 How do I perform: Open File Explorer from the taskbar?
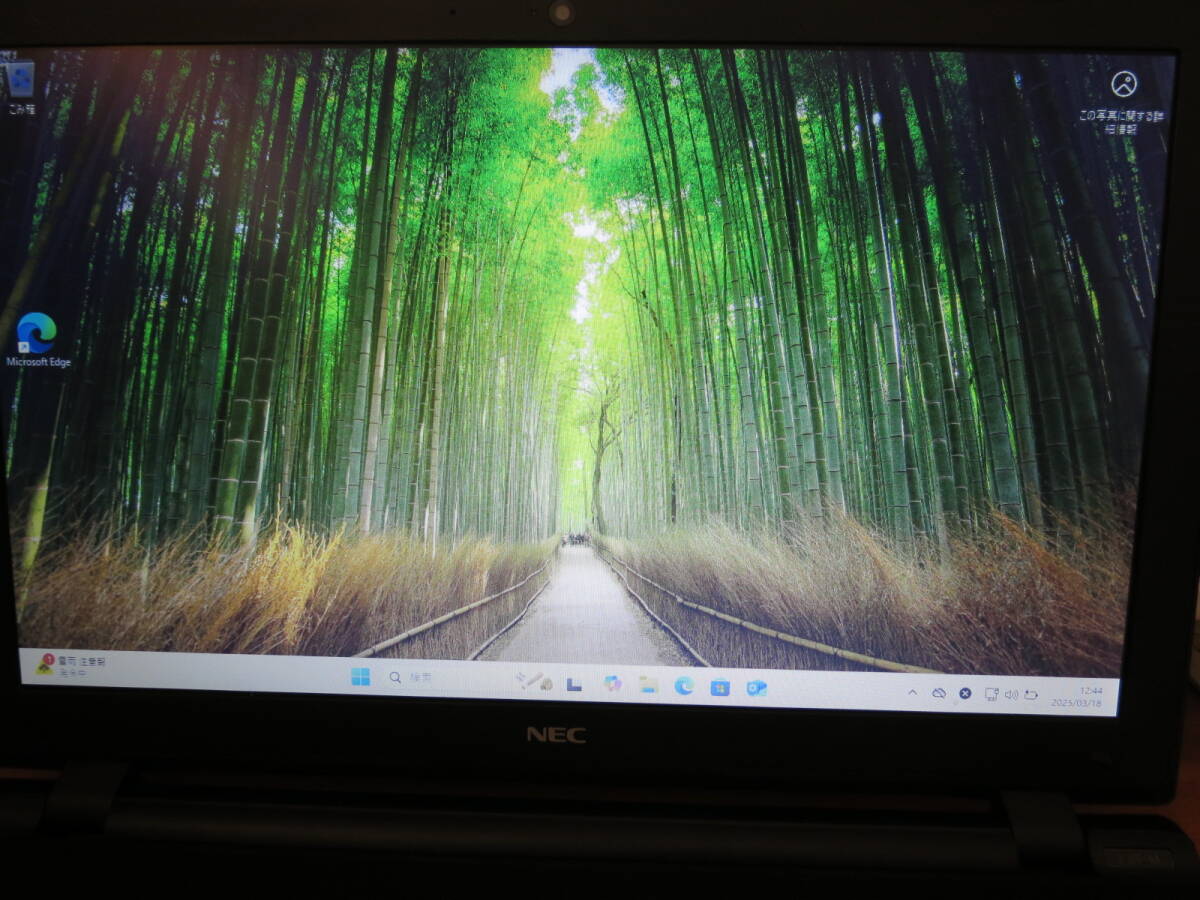coord(648,685)
